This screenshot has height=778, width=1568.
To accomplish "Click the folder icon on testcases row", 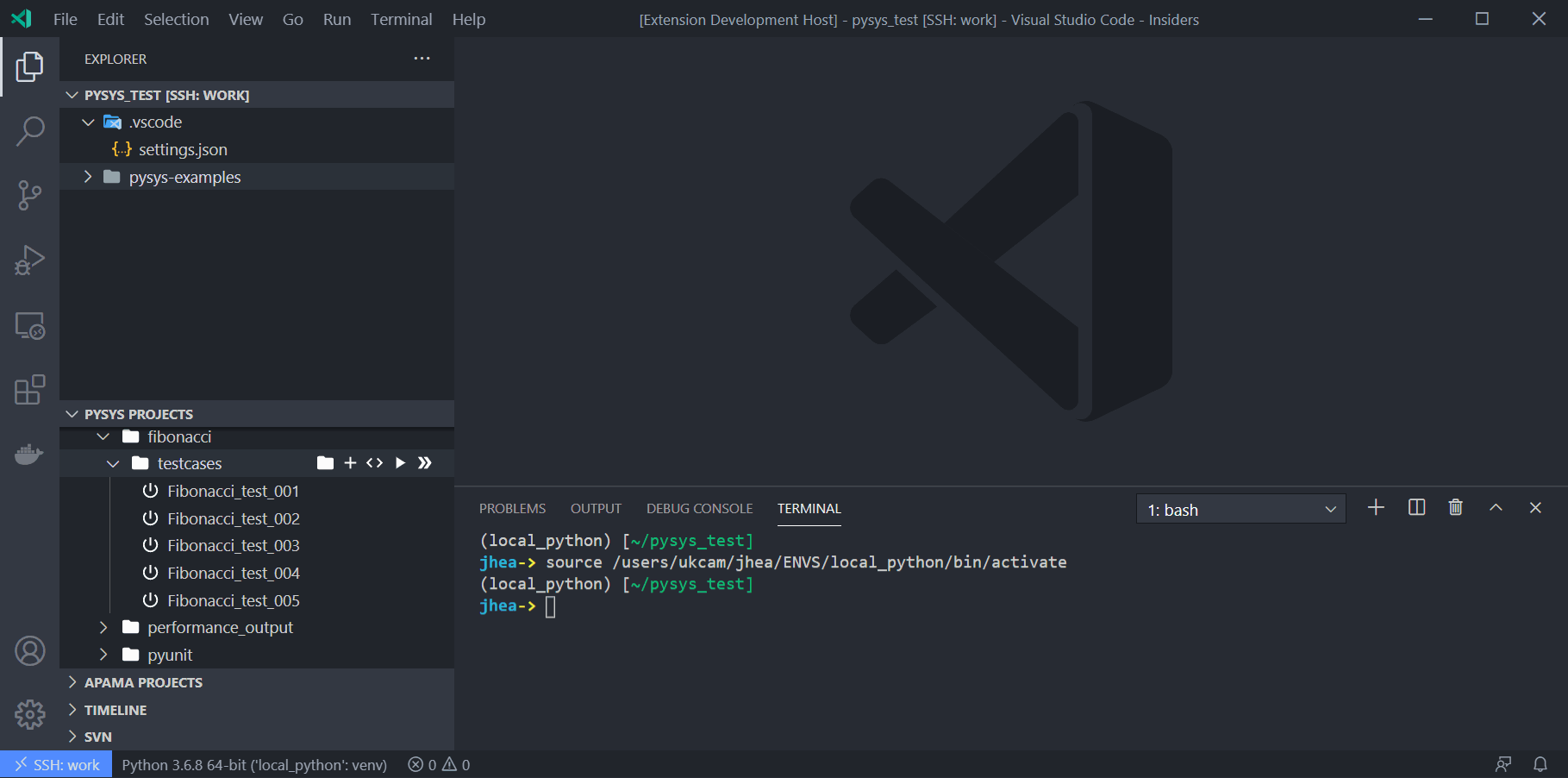I will [x=325, y=463].
